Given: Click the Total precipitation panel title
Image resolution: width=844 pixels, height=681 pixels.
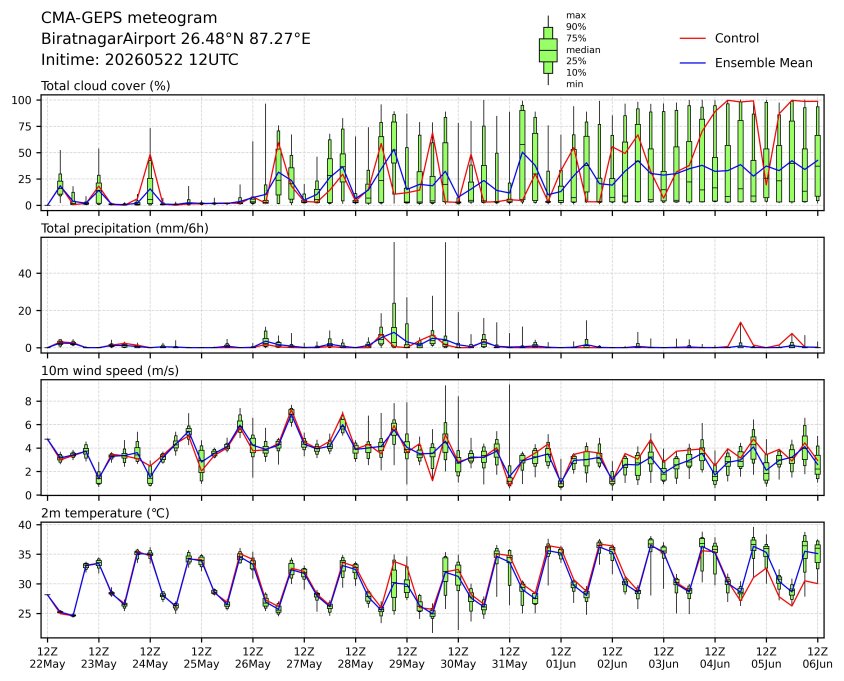Looking at the screenshot, I should coord(124,228).
